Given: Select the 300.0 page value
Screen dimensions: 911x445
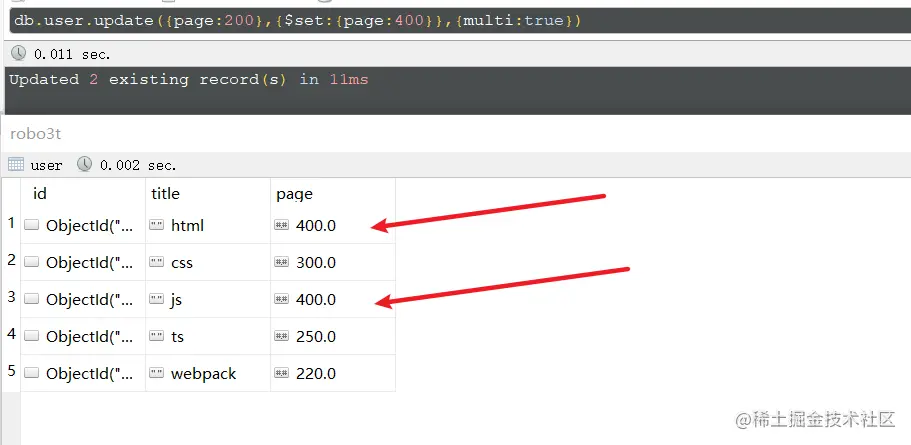Looking at the screenshot, I should pyautogui.click(x=315, y=263).
